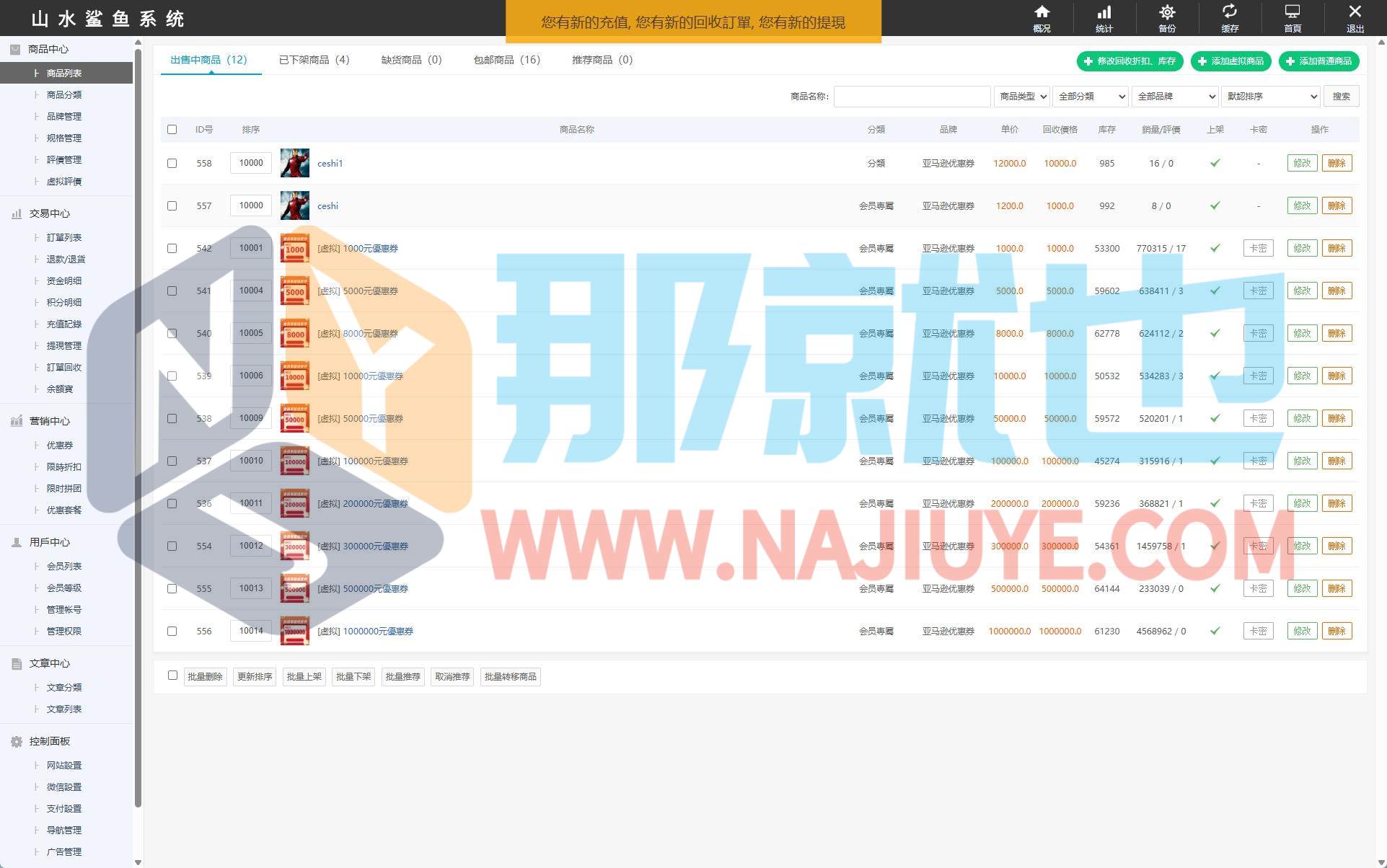
Task: Click the 统计 bar chart icon
Action: click(1104, 13)
